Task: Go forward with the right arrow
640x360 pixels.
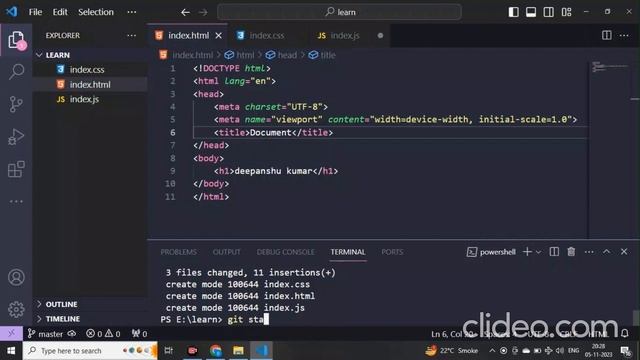Action: coord(203,12)
